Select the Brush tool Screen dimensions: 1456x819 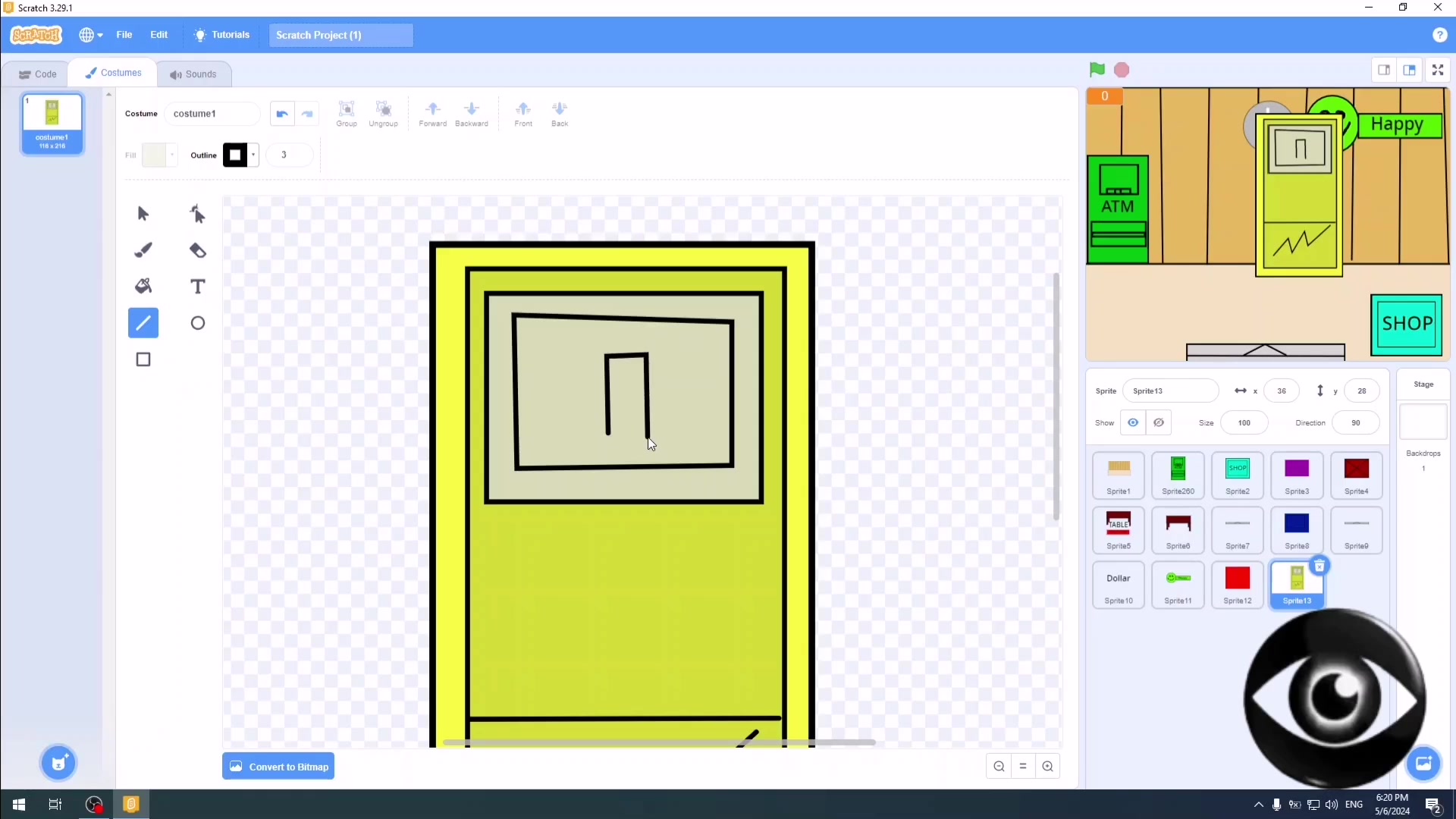click(143, 250)
